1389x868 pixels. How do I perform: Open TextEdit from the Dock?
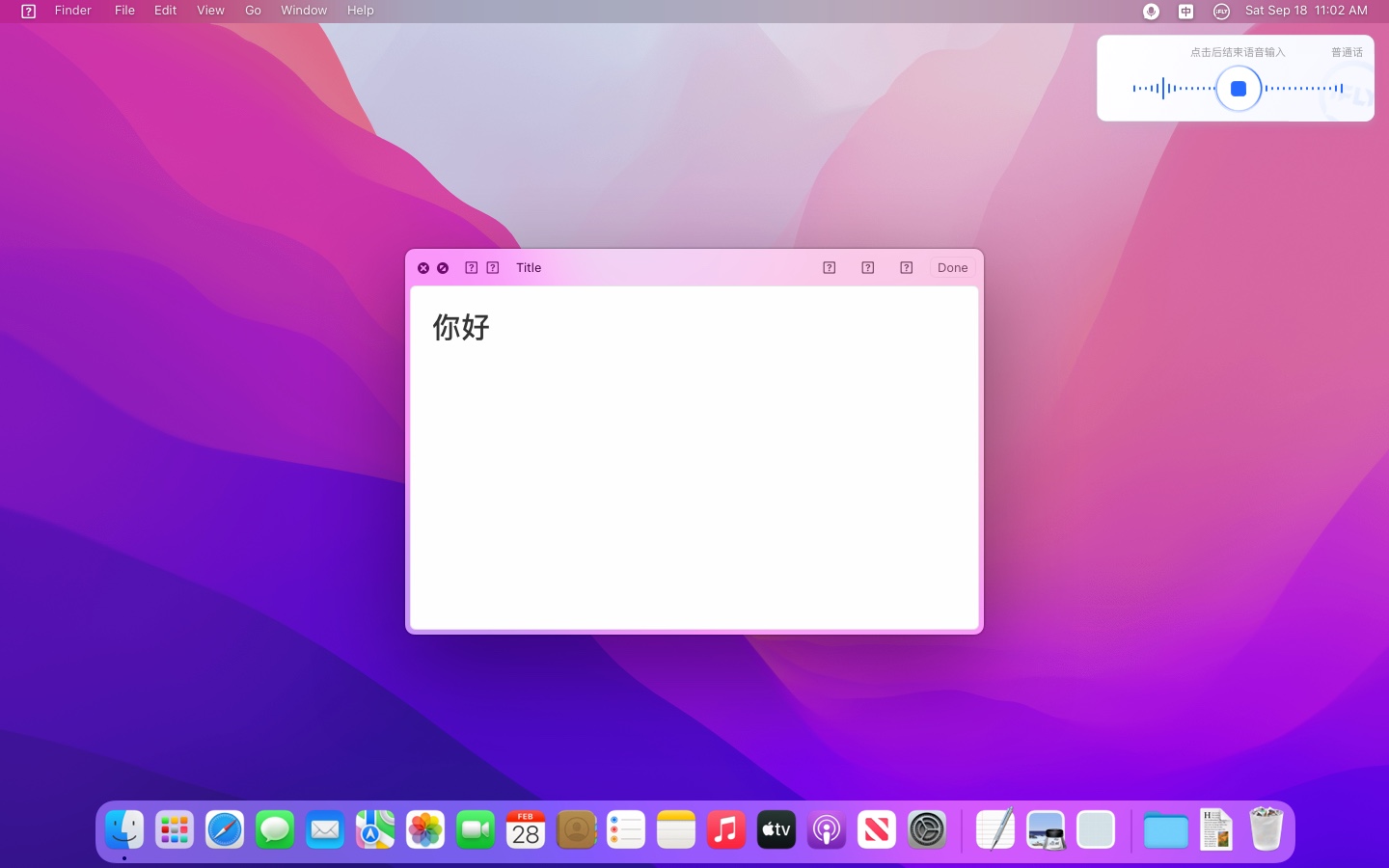[x=994, y=829]
